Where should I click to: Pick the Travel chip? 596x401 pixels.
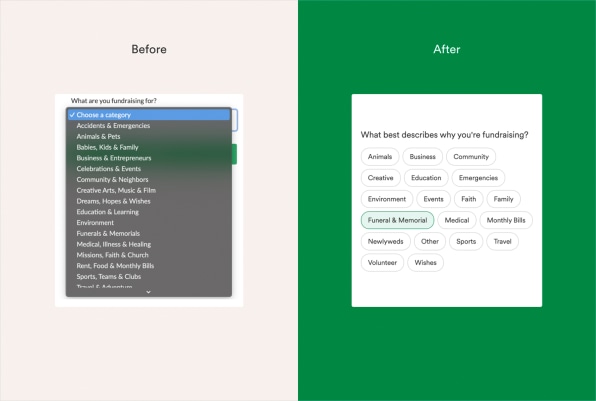pos(502,241)
